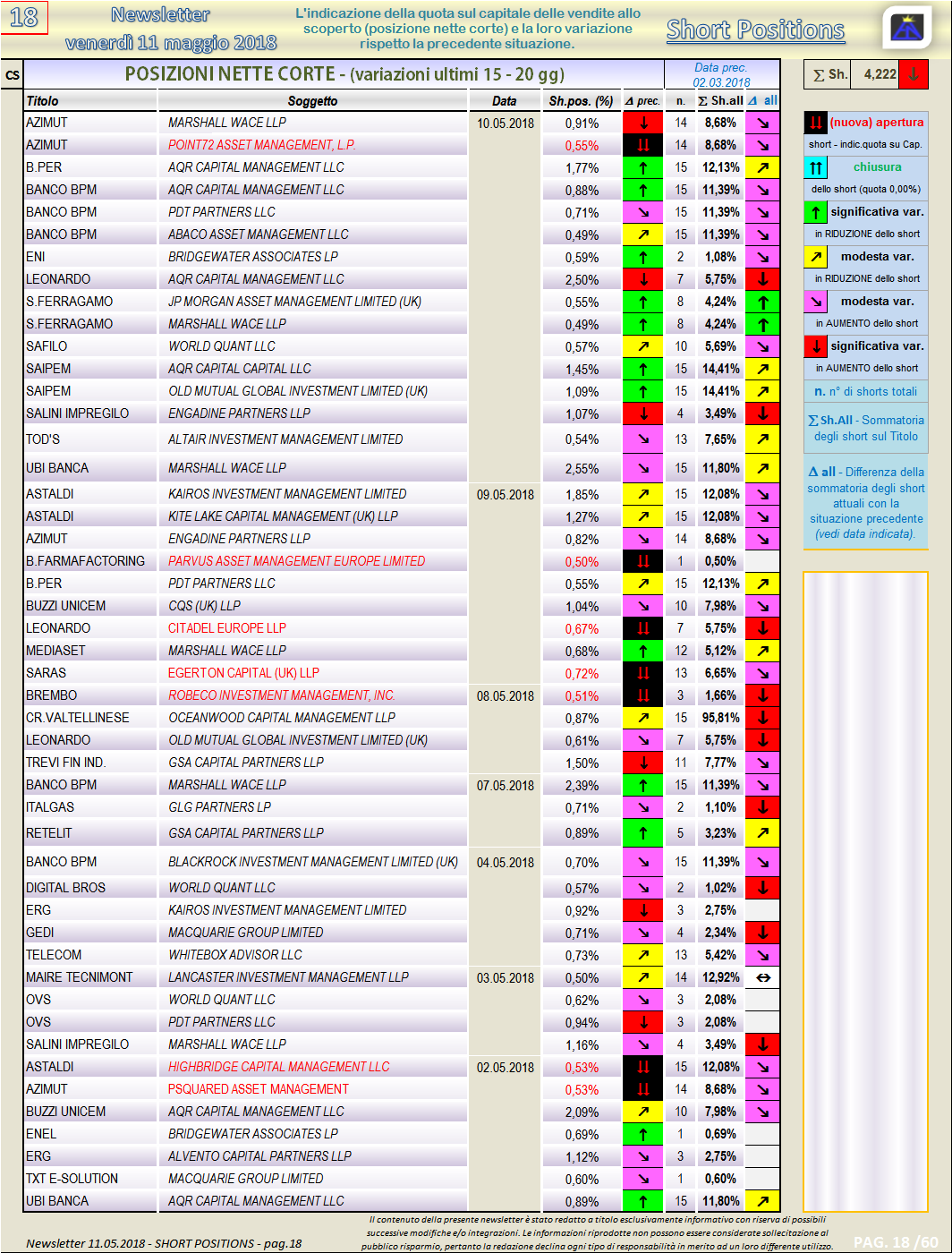Click 'OCEANWOOD CAPITAL MANAGEMENT LLP'
Viewport: 952px width, 1253px height.
pos(282,718)
